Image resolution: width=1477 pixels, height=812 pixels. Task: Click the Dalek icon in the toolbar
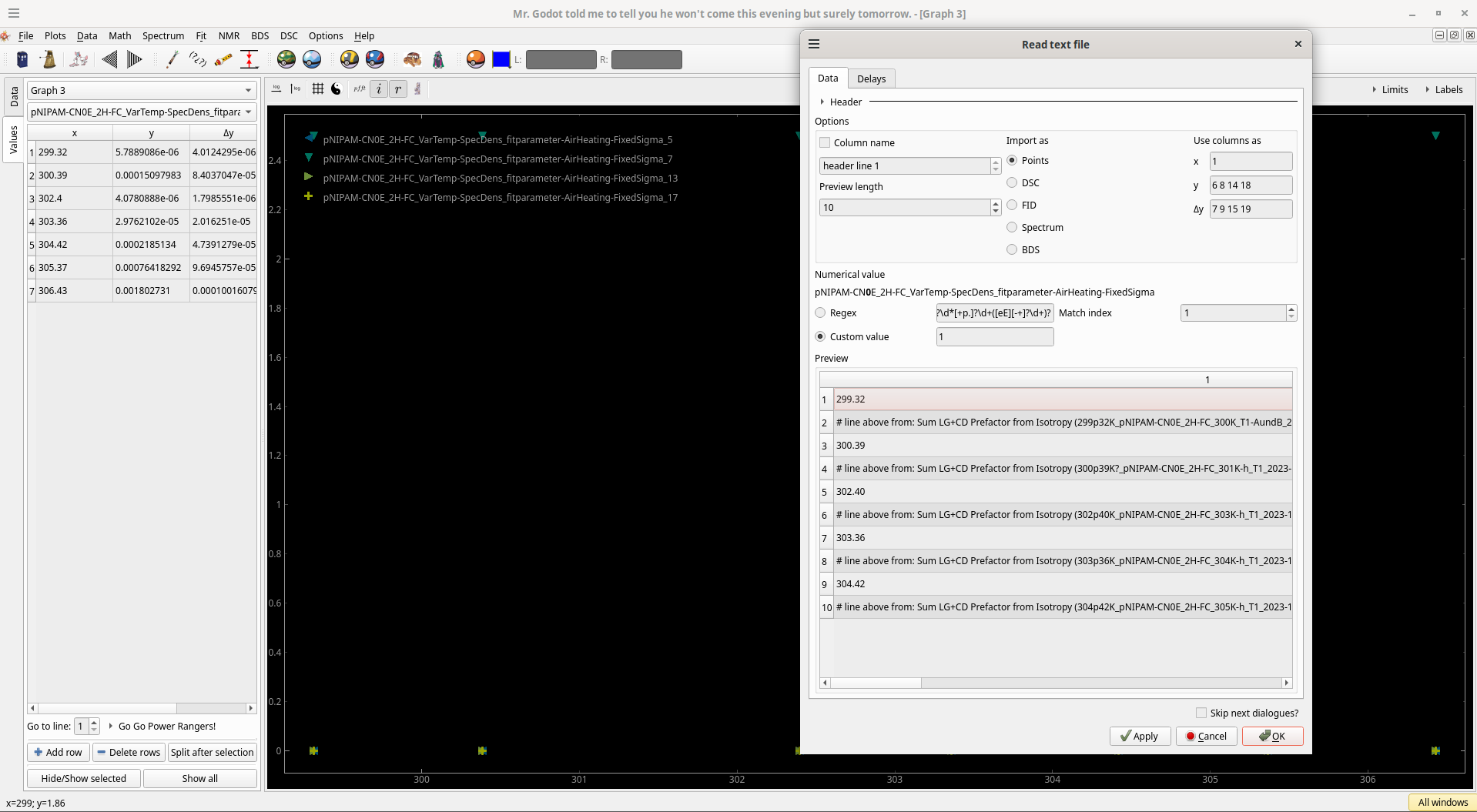coord(49,59)
